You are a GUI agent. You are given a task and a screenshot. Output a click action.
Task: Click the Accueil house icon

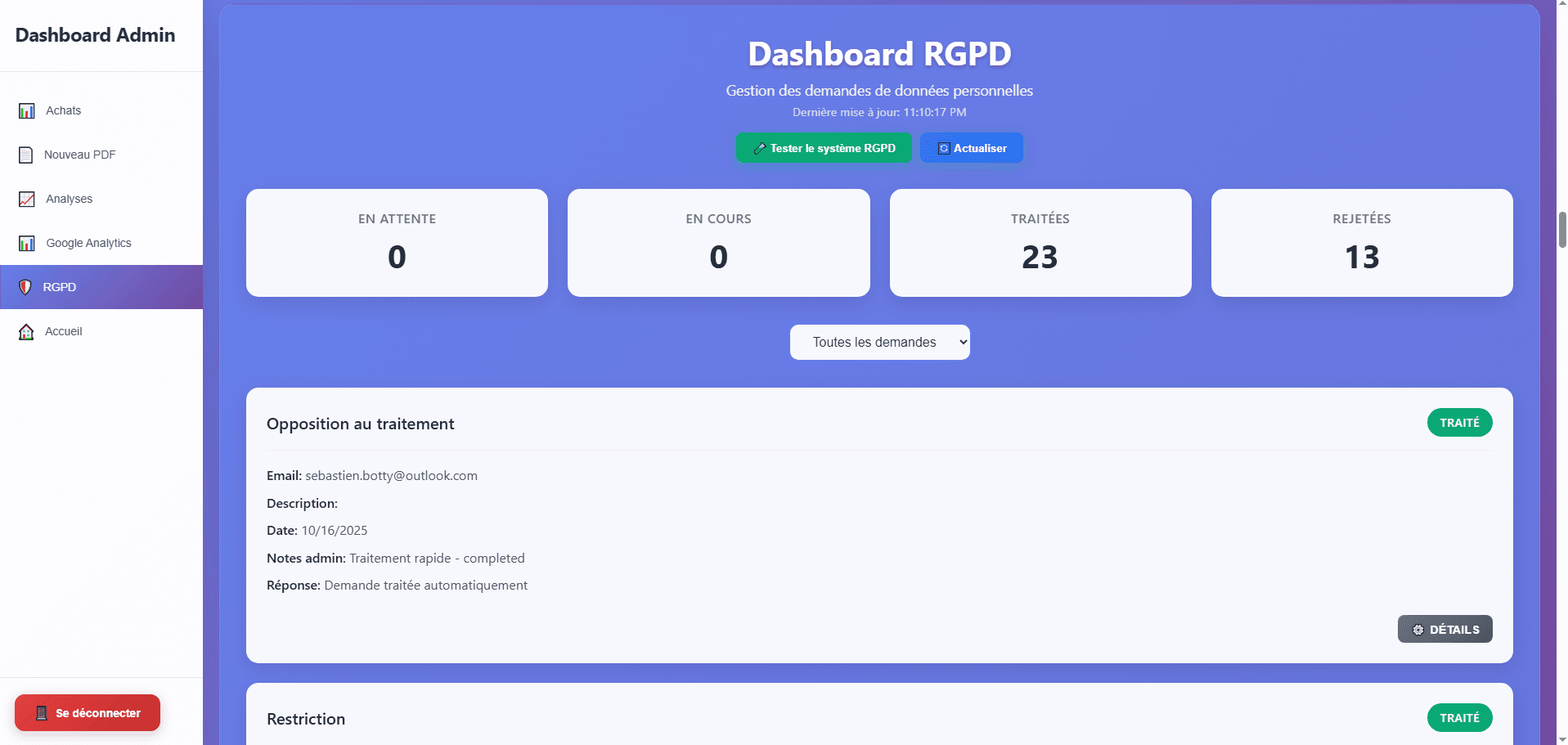click(26, 331)
